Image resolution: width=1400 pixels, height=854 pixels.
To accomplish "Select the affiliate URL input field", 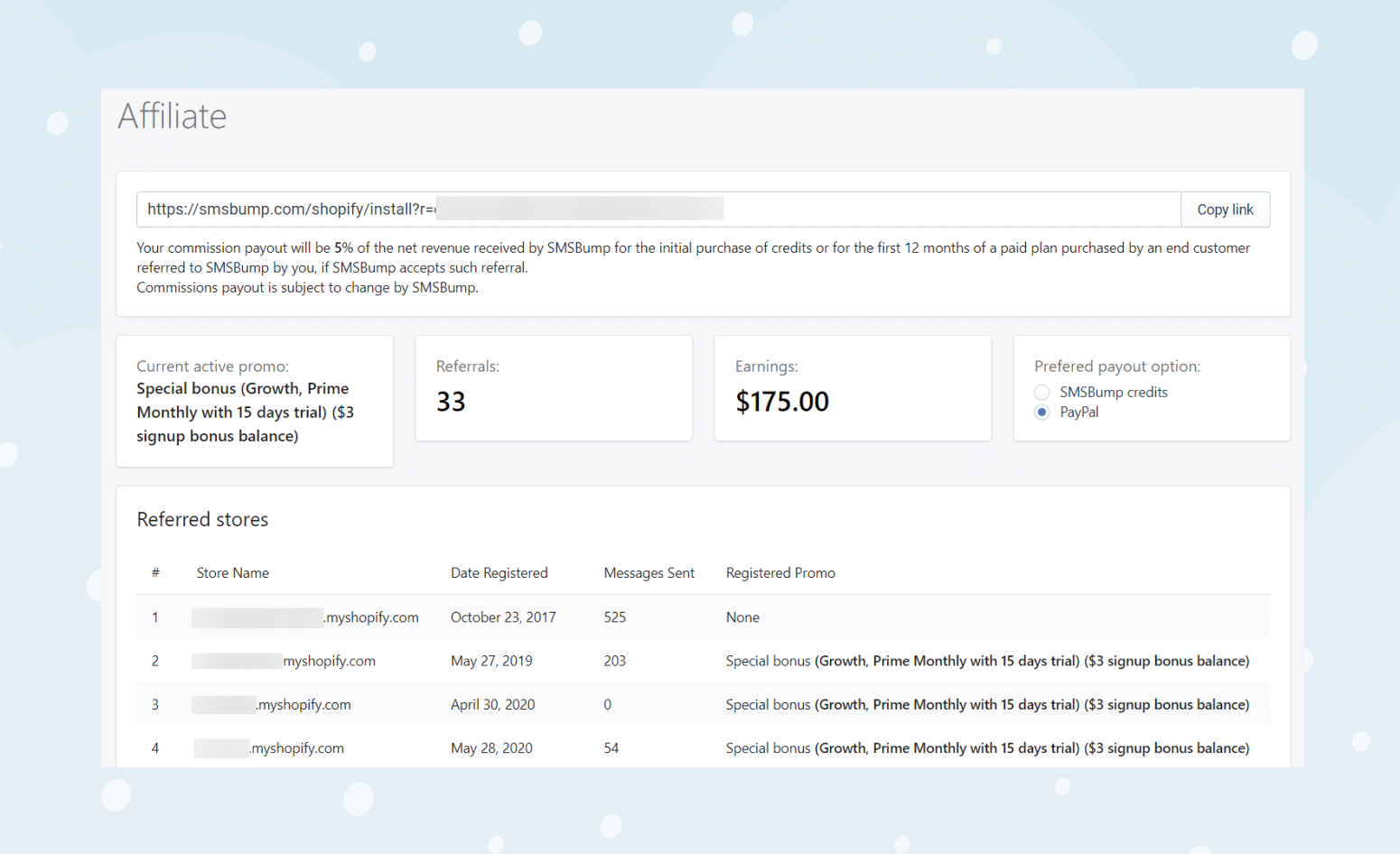I will [658, 209].
